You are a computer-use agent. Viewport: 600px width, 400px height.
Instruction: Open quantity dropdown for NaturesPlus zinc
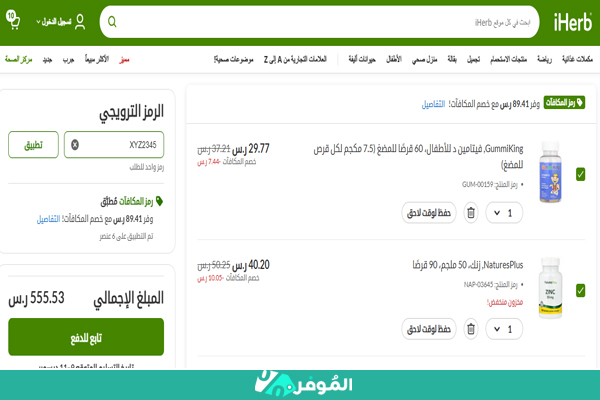[x=504, y=329]
